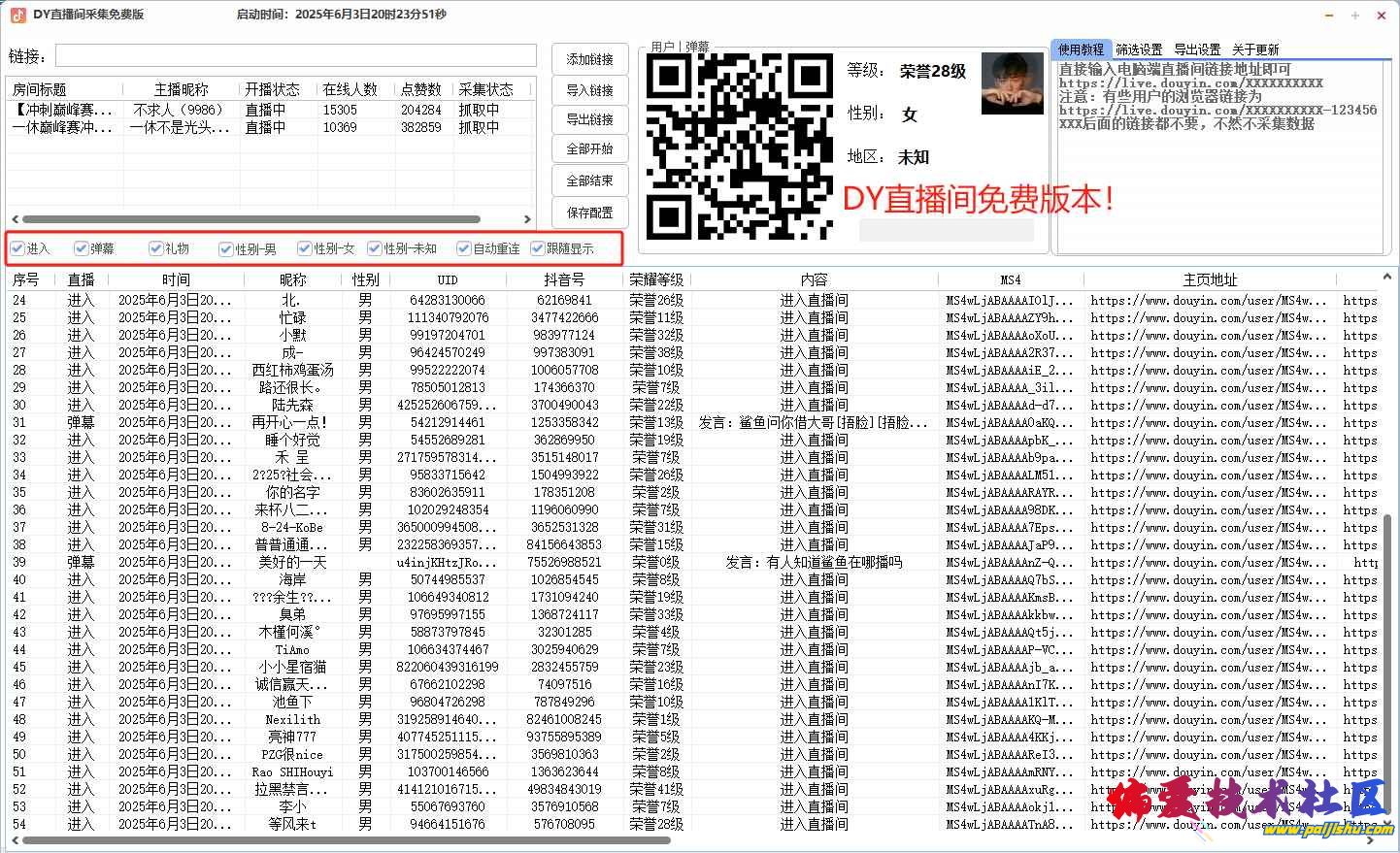
Task: Click the left arrow of room list scrollbar
Action: point(14,219)
